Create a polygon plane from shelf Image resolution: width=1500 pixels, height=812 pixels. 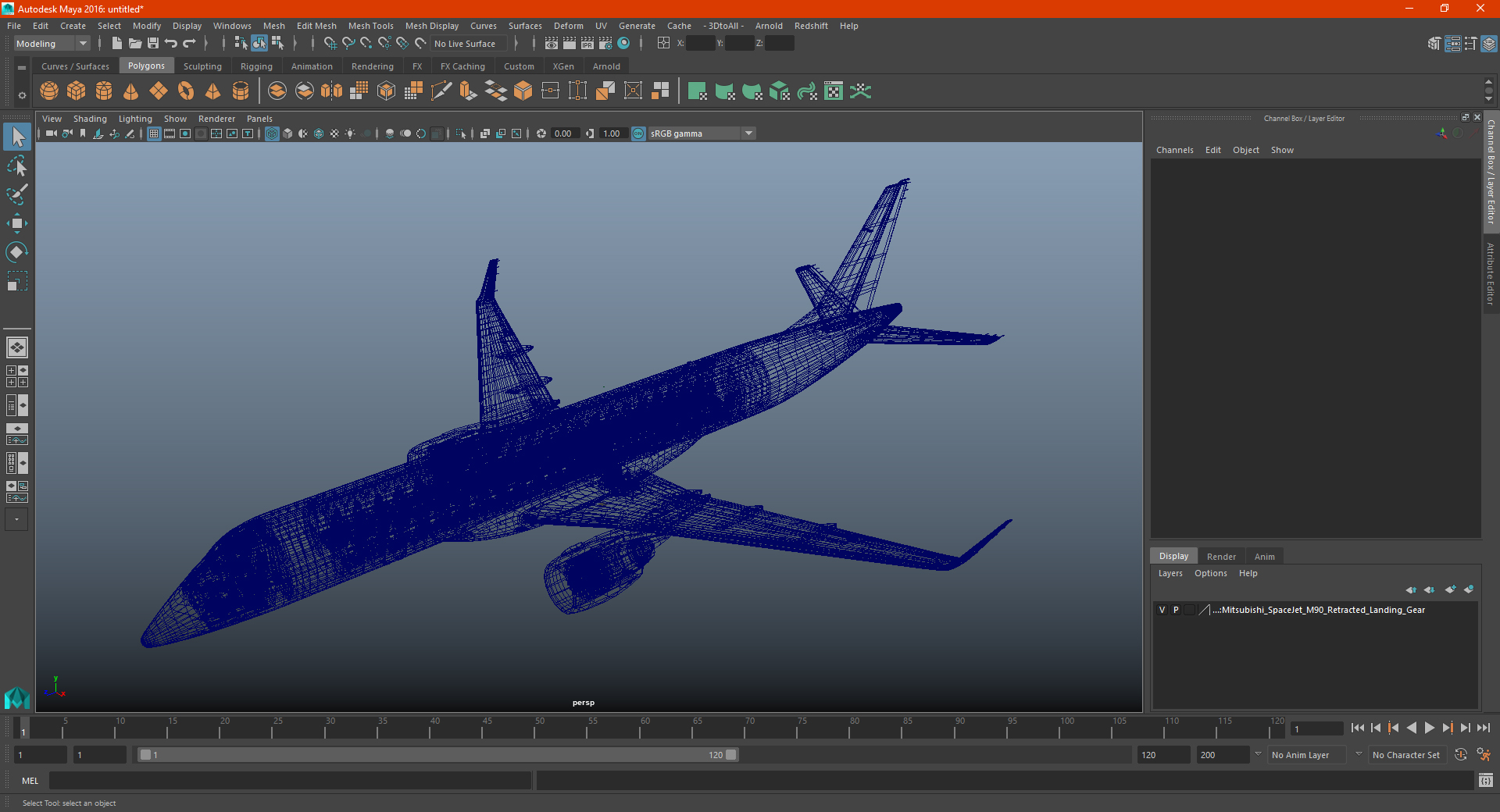[x=159, y=91]
